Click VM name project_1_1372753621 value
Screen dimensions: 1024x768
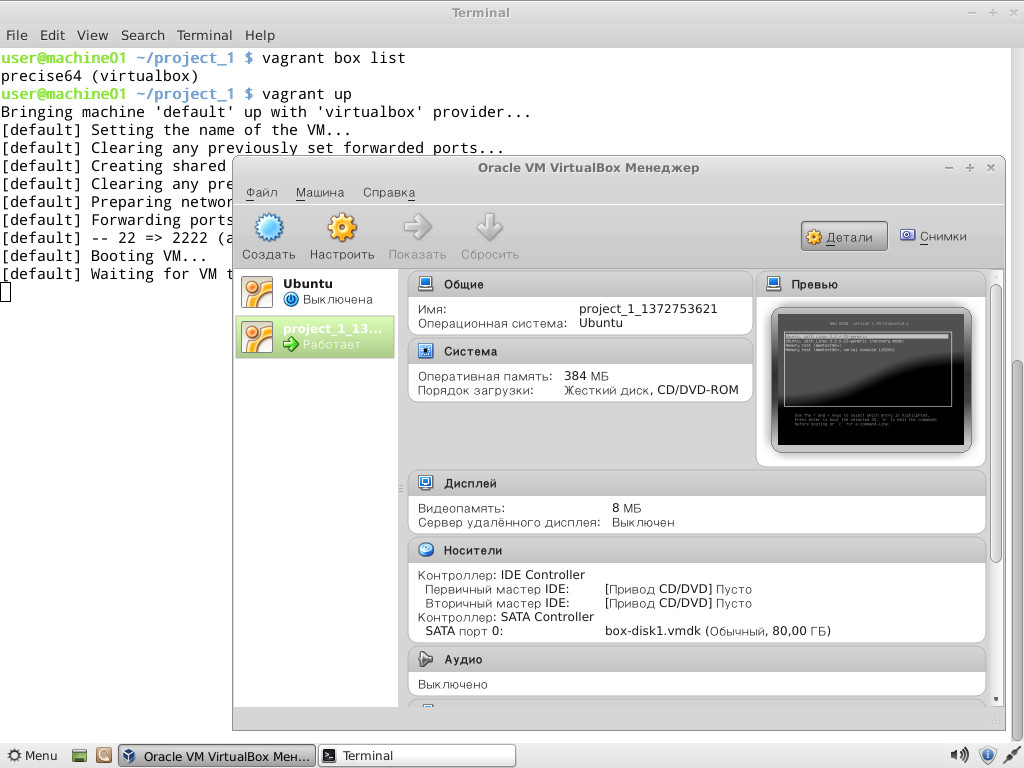648,309
